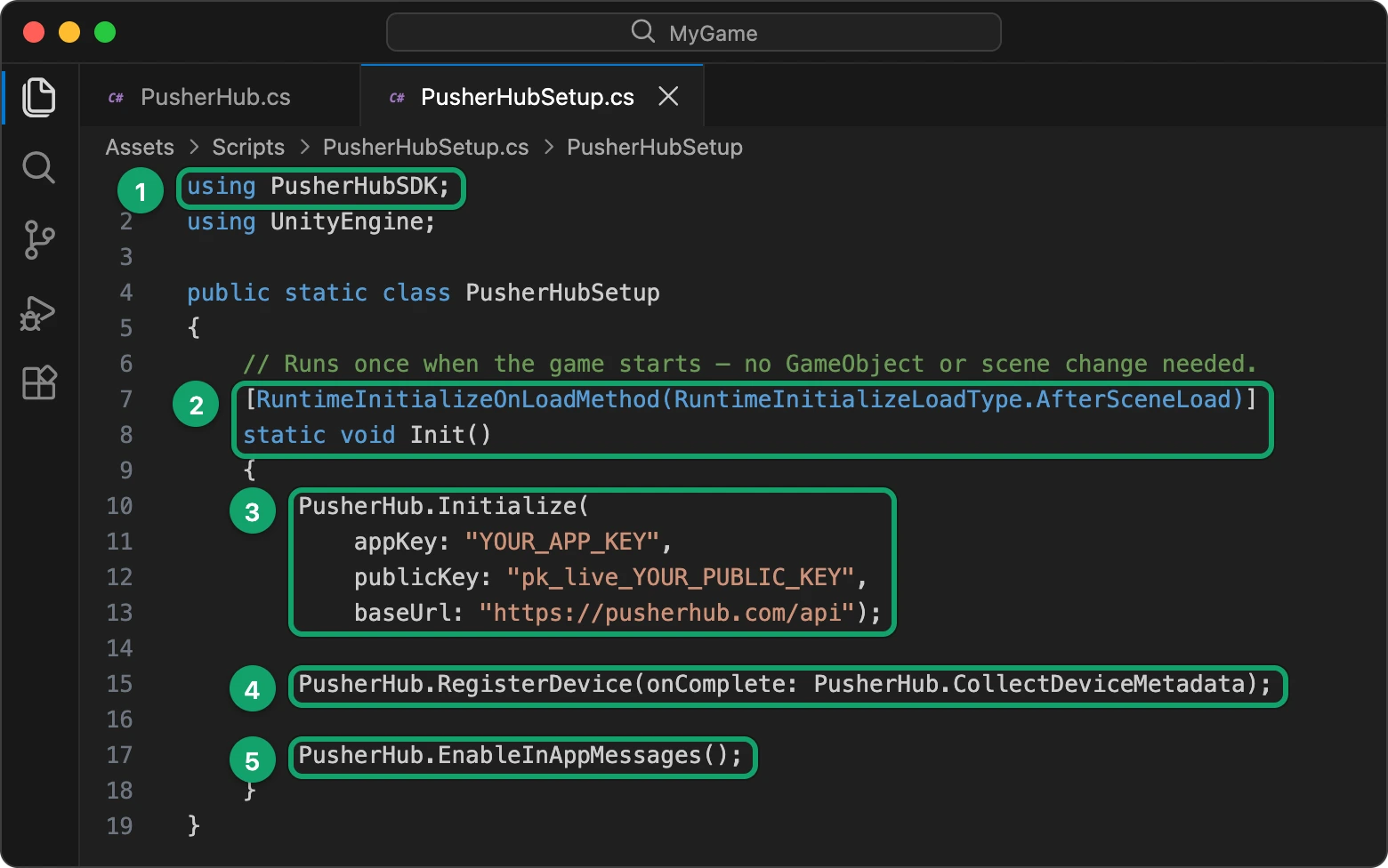Open the Run and Debug panel
This screenshot has height=868, width=1388.
click(38, 313)
